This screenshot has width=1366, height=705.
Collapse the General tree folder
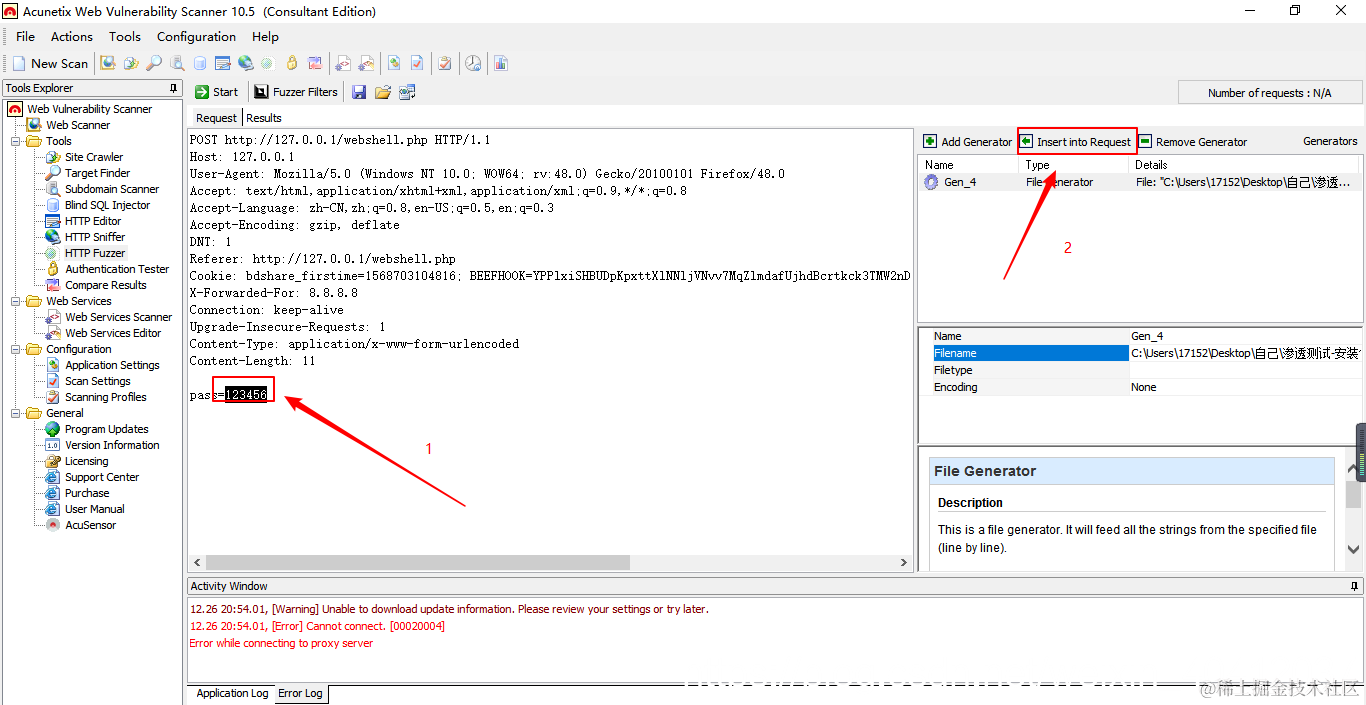[16, 413]
